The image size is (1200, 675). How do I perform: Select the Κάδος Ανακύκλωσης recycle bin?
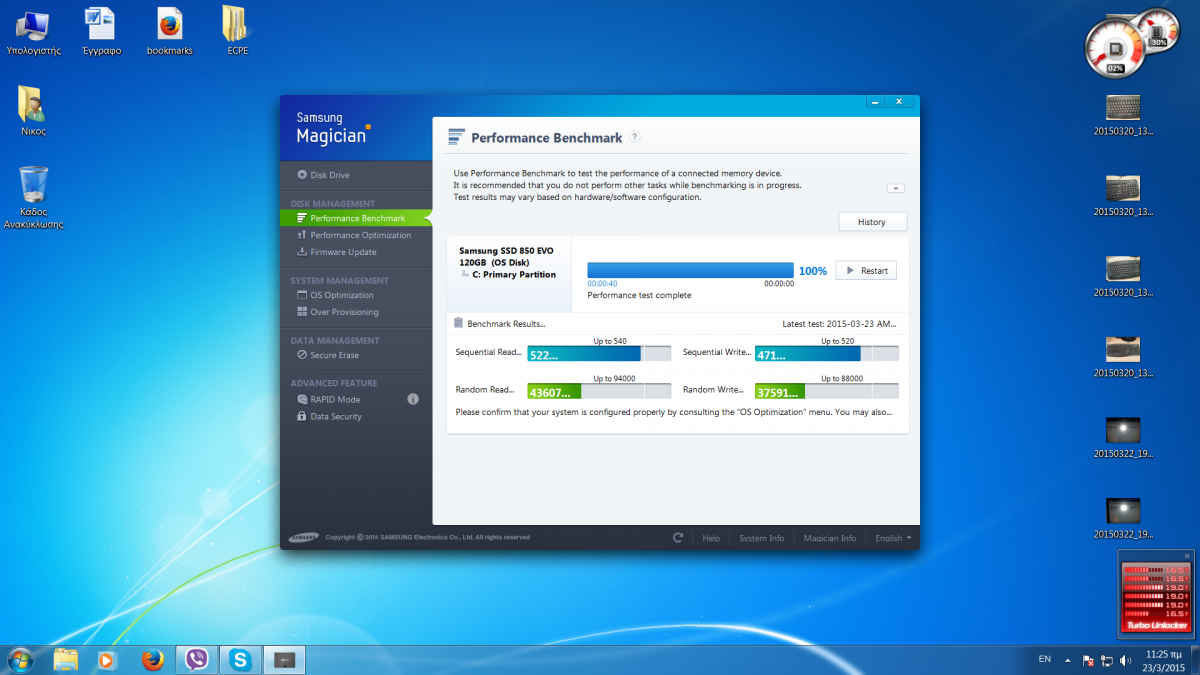33,198
